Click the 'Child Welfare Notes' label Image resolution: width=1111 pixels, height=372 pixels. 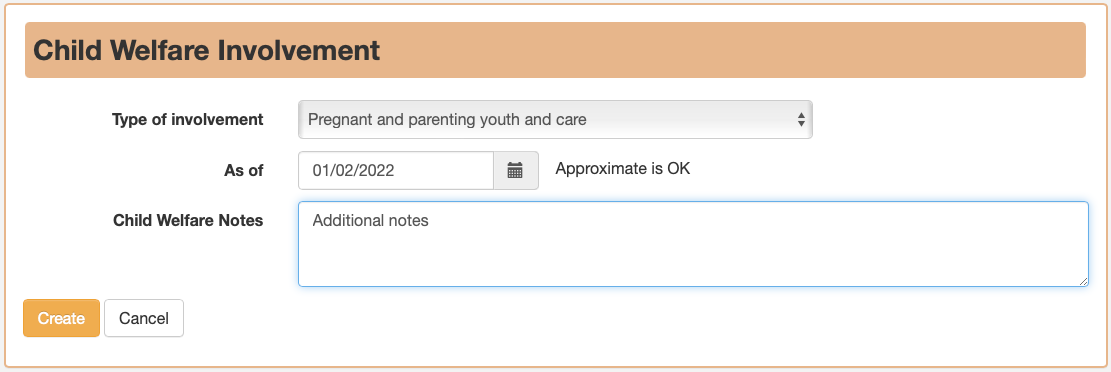pyautogui.click(x=188, y=220)
